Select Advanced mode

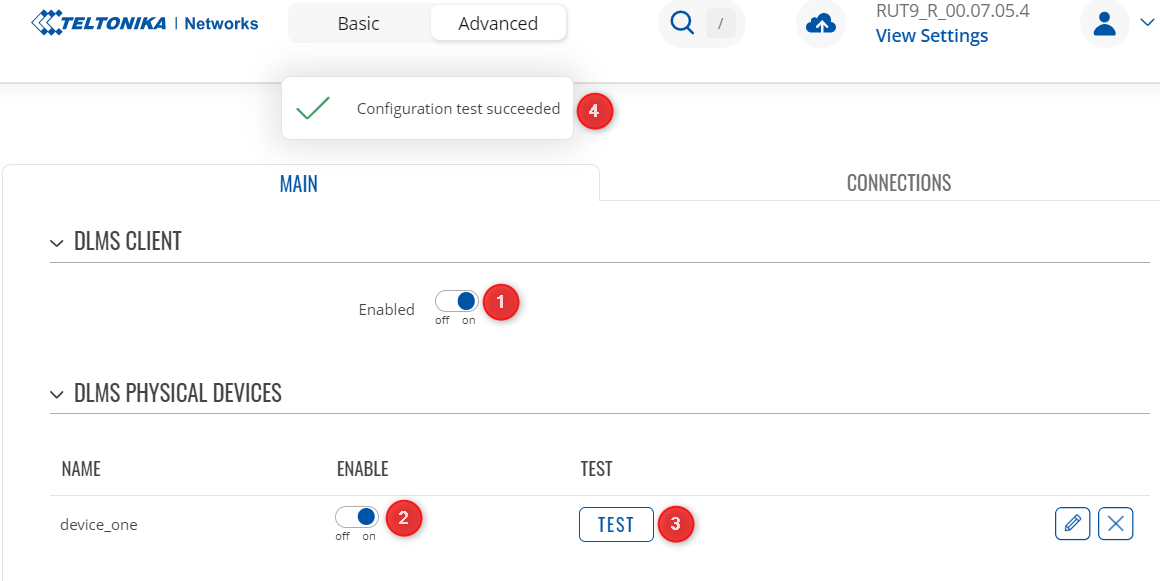point(498,23)
